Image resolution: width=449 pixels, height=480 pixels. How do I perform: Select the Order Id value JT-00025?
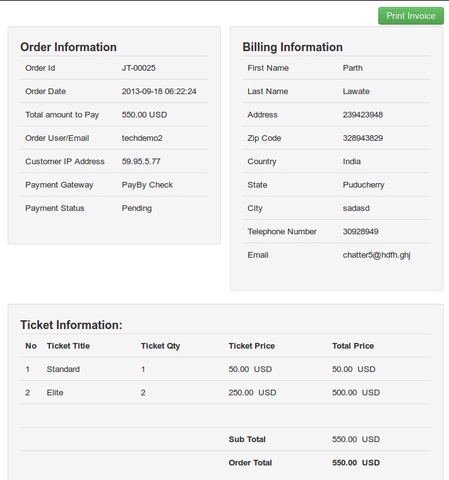(x=138, y=68)
